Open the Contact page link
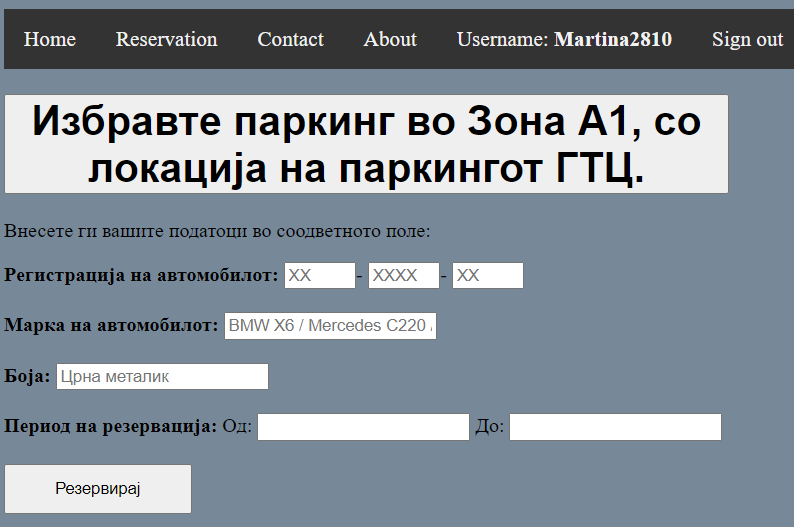Viewport: 794px width, 527px height. coord(290,39)
